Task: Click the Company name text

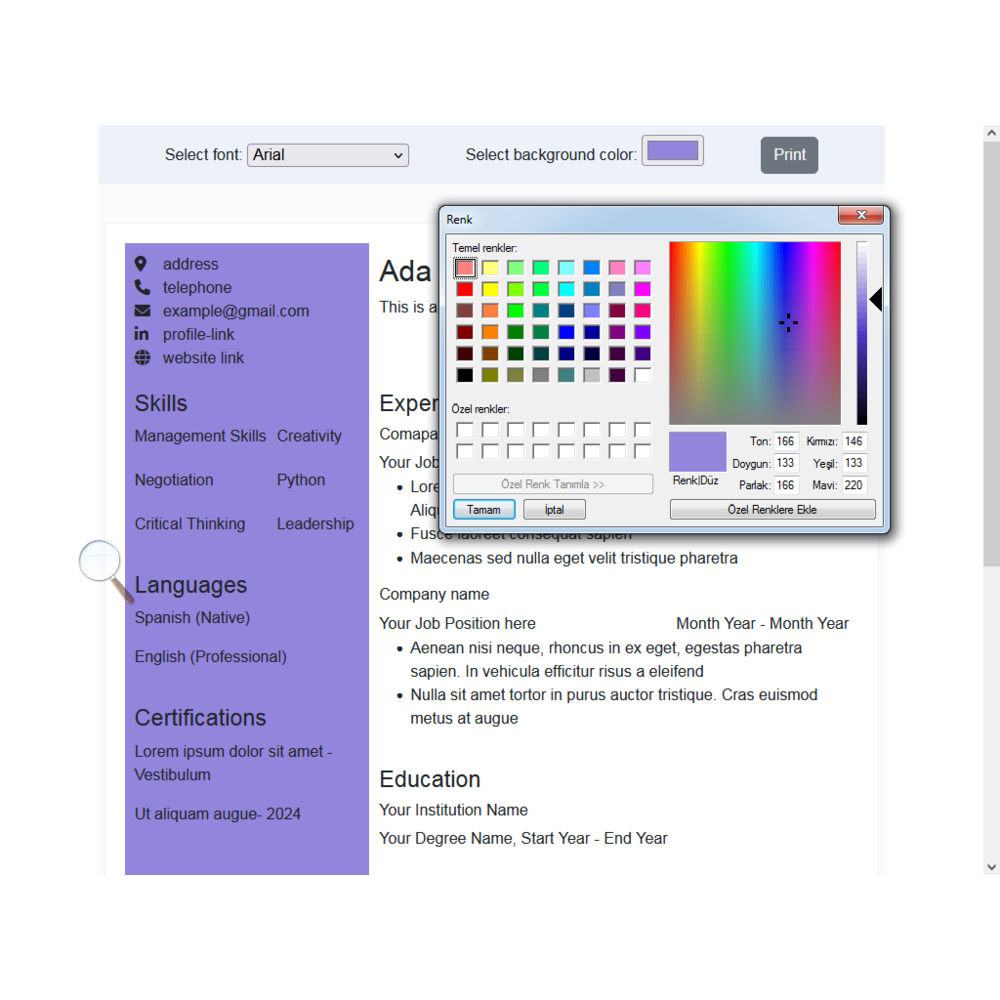Action: (434, 594)
